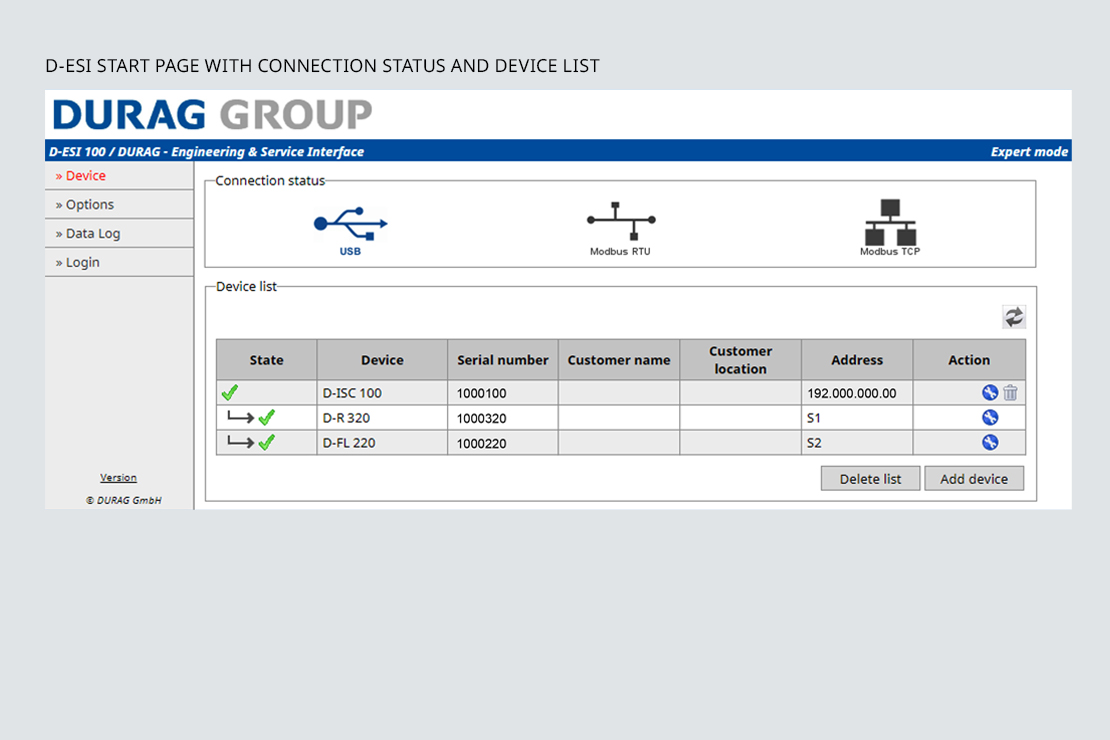Click the Add device button
Viewport: 1110px width, 740px height.
(x=974, y=479)
